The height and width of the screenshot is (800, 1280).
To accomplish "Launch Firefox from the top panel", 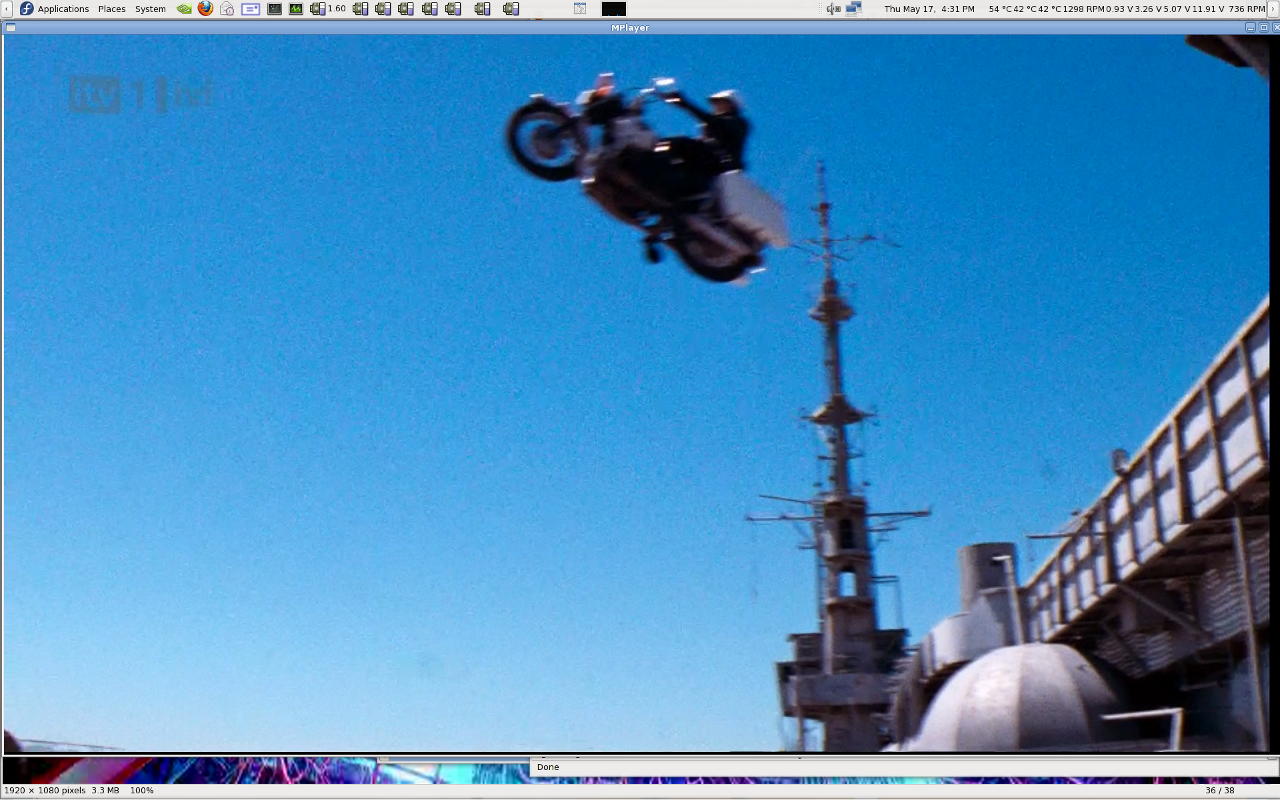I will [x=206, y=9].
